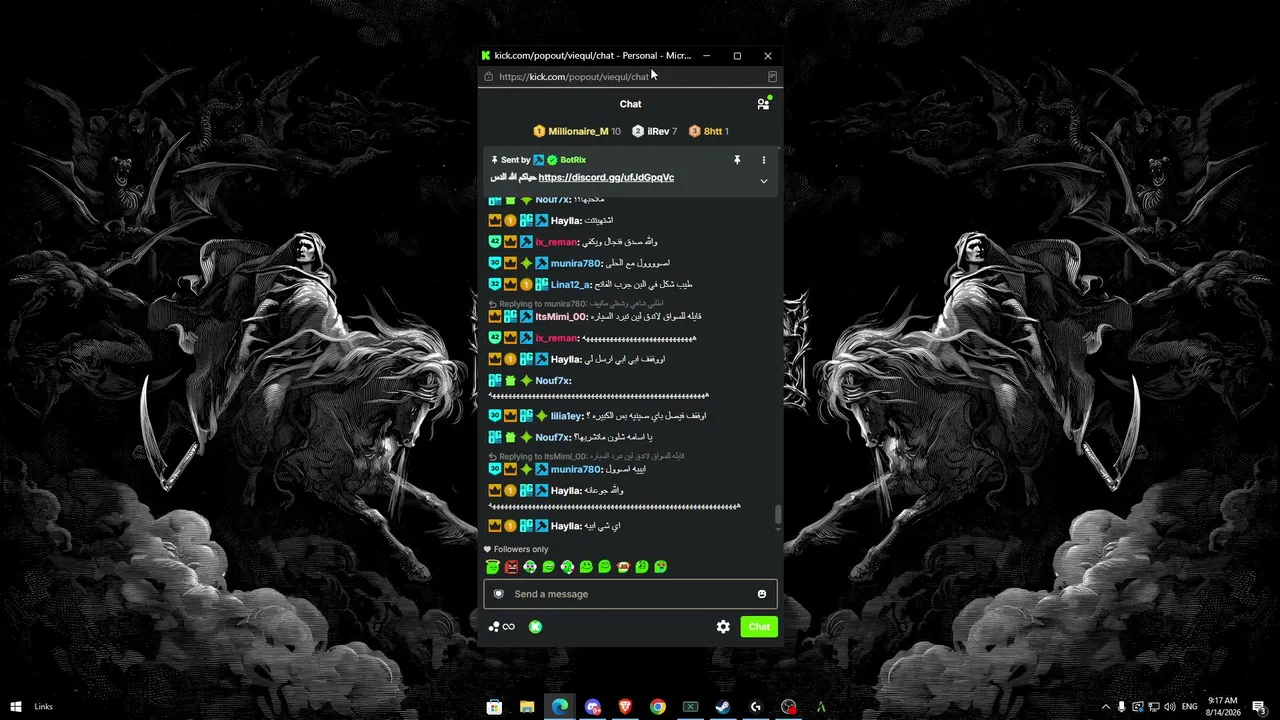Focus the Send a message field

click(630, 594)
